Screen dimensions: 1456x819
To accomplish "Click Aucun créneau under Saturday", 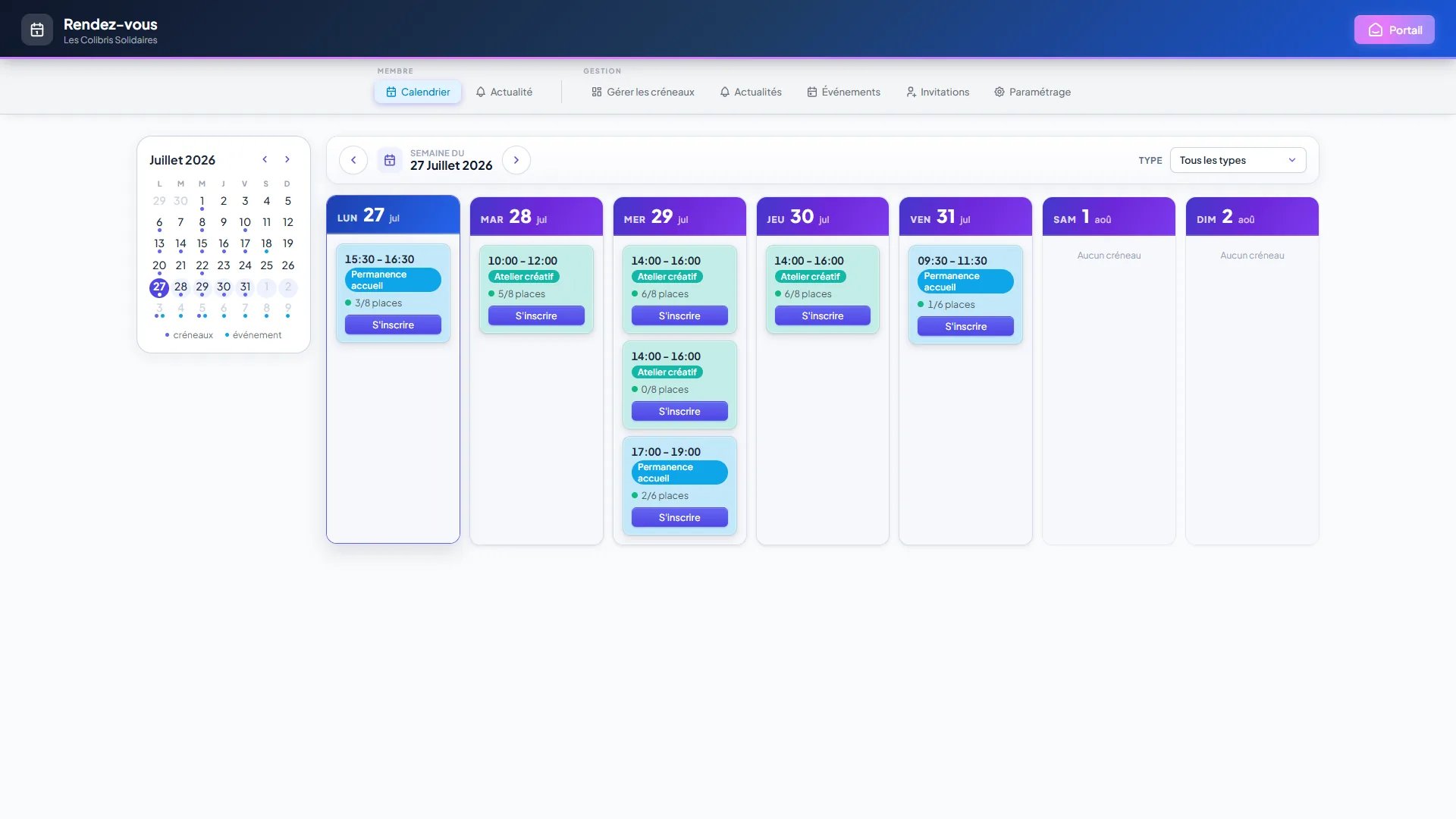I will (x=1109, y=256).
